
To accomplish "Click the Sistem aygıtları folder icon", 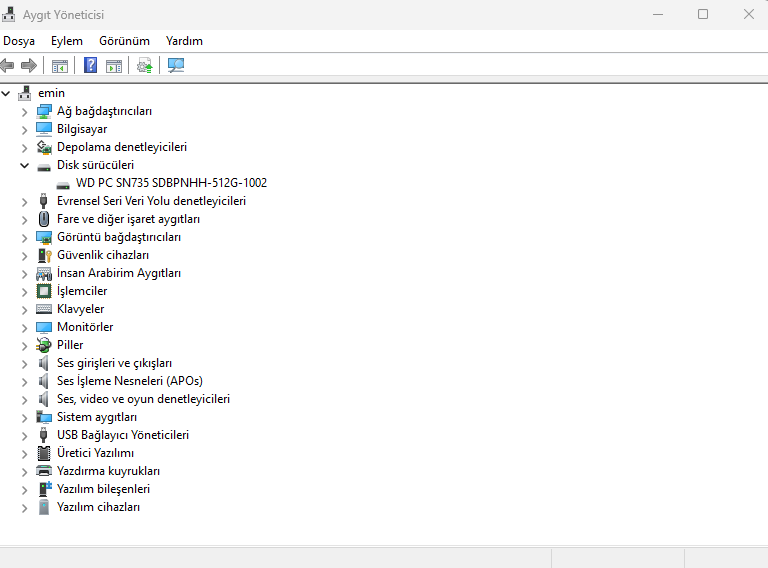I will [x=44, y=417].
